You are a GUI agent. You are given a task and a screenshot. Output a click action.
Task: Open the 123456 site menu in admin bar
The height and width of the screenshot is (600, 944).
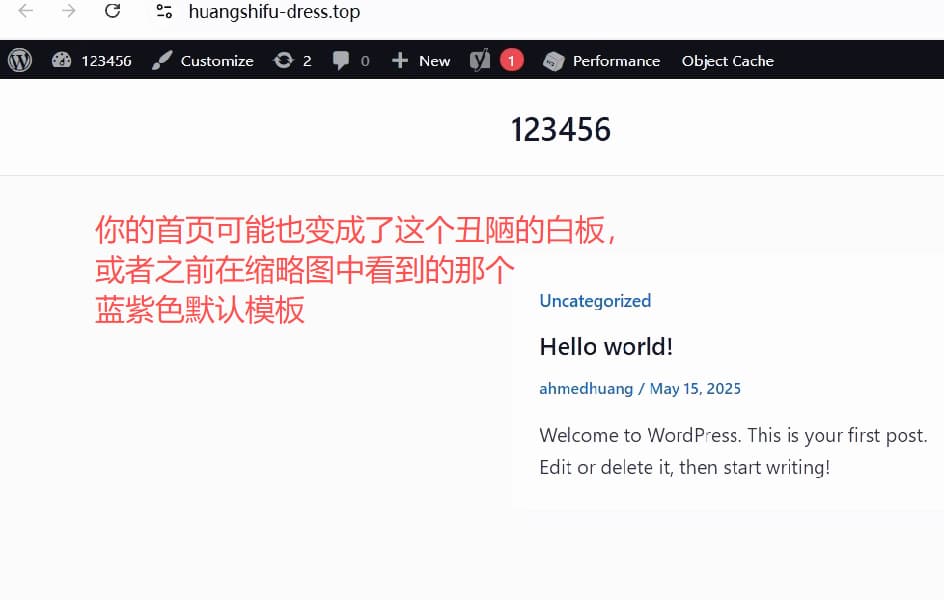[x=107, y=61]
